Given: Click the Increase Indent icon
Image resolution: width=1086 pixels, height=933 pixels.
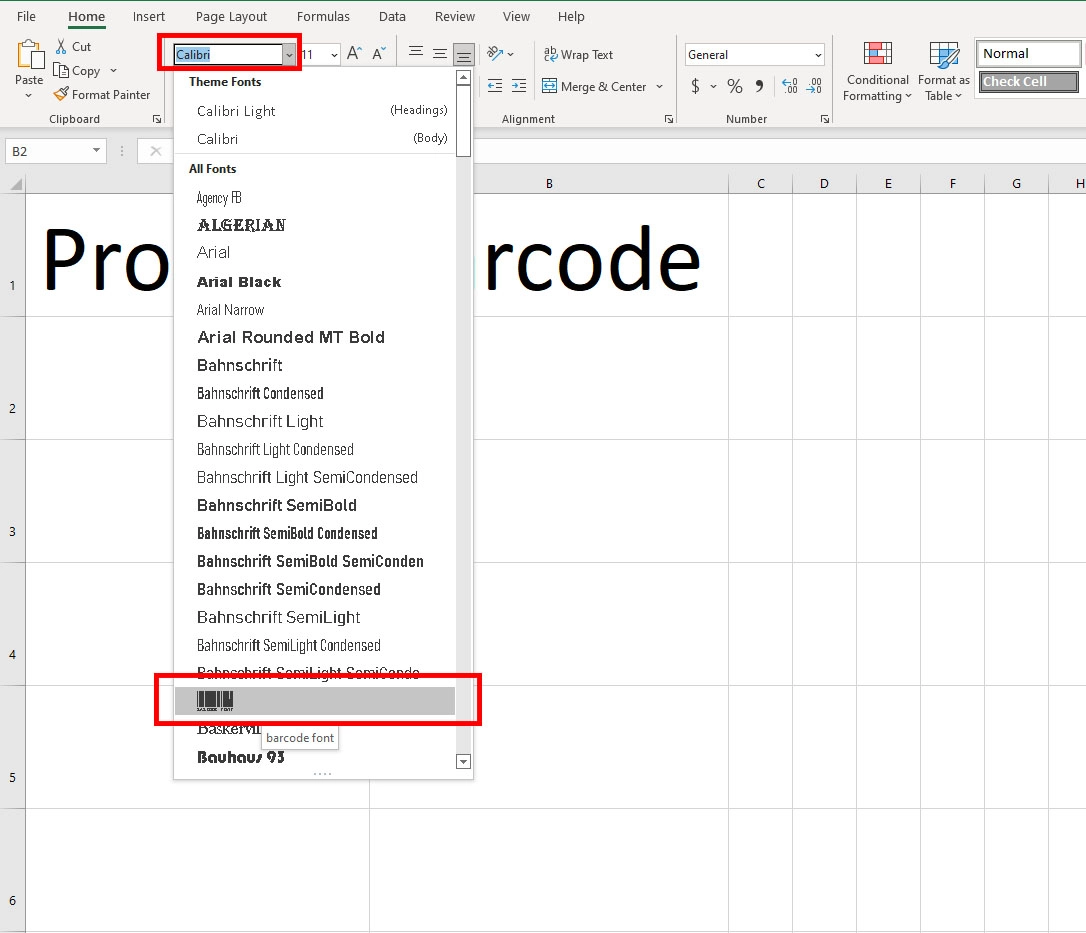Looking at the screenshot, I should pos(519,87).
